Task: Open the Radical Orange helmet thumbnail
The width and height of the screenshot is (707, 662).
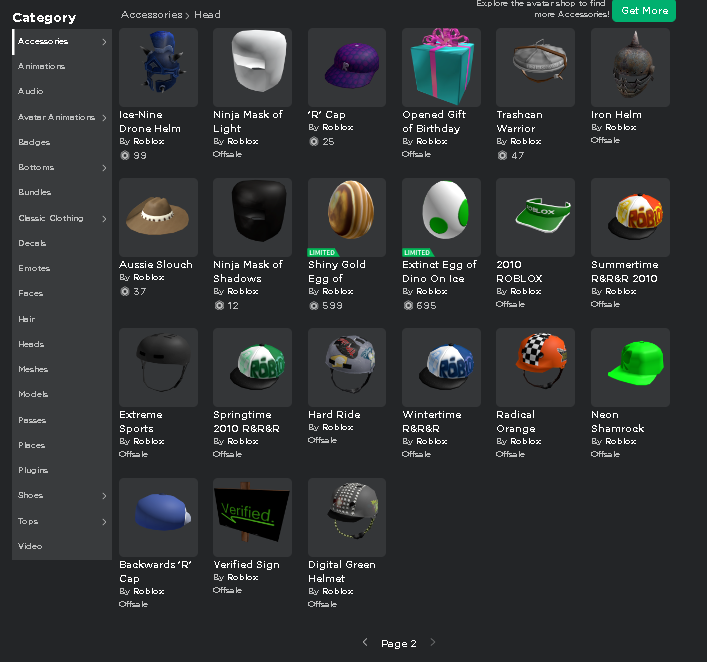Action: coord(535,368)
